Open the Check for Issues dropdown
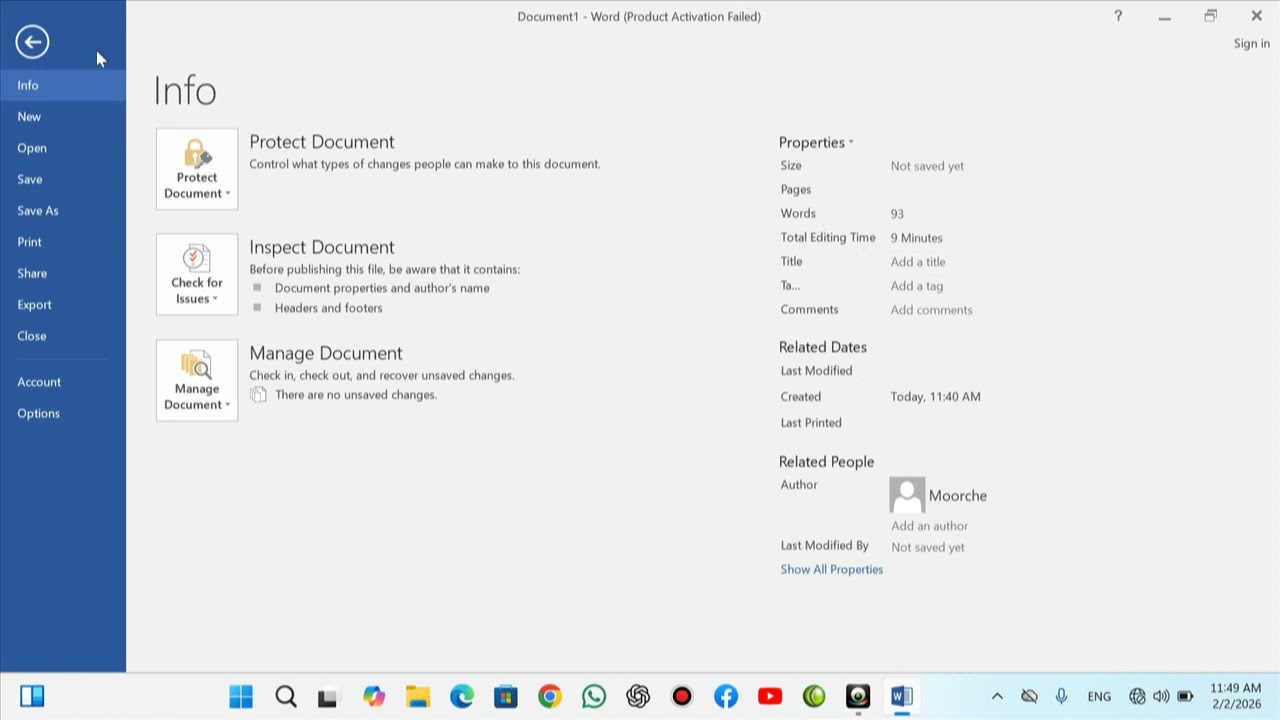 pyautogui.click(x=197, y=274)
